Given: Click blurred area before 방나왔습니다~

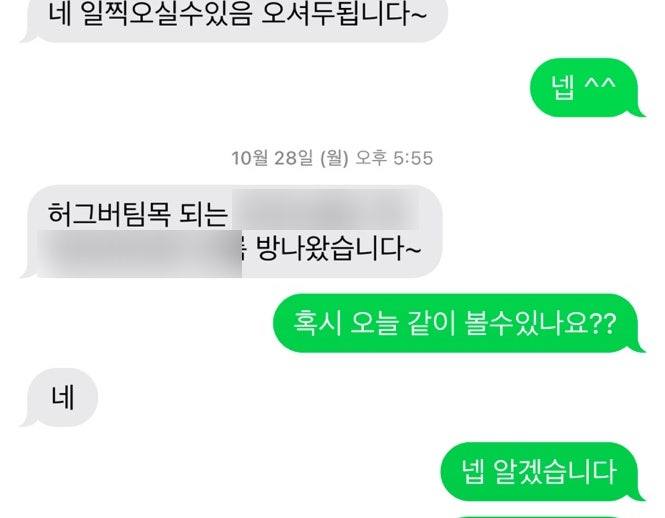Looking at the screenshot, I should click(140, 254).
